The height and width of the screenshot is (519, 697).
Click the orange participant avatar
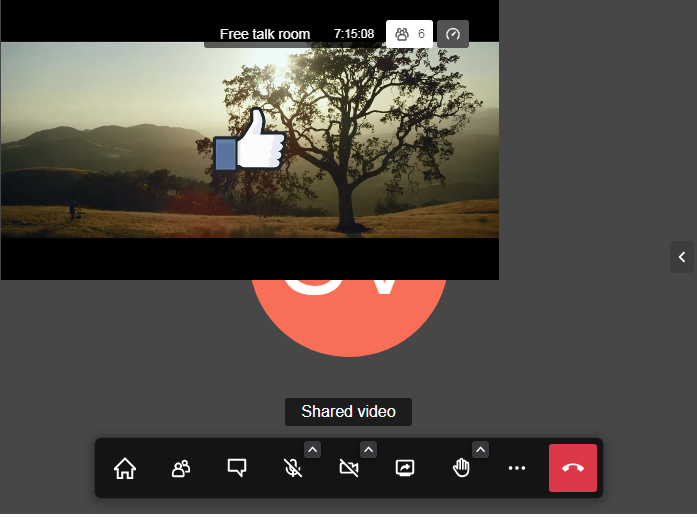(349, 318)
